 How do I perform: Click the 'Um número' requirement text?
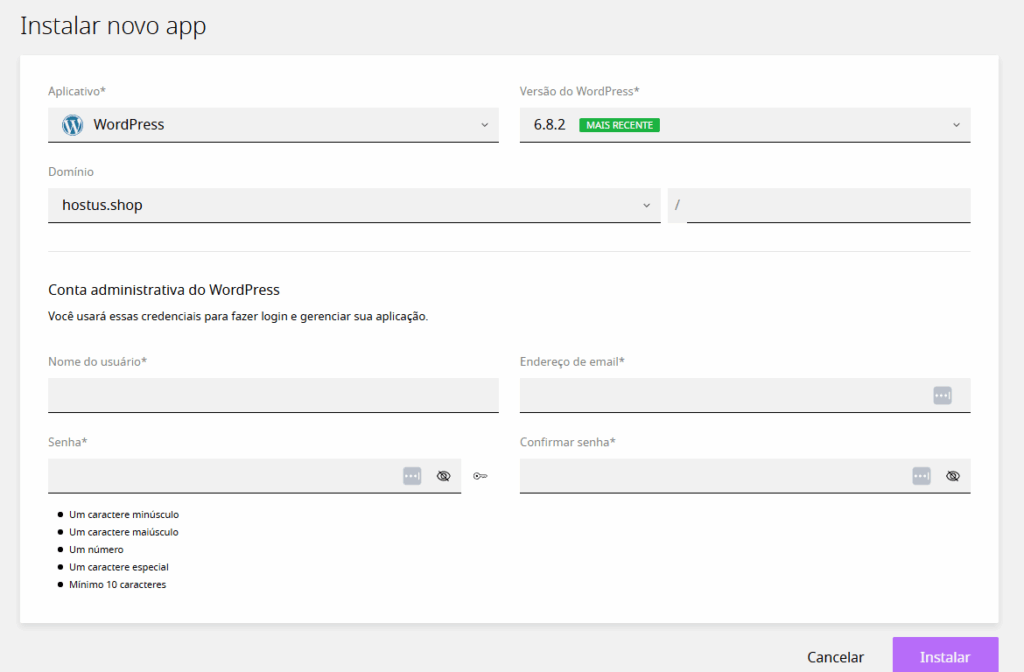(96, 550)
